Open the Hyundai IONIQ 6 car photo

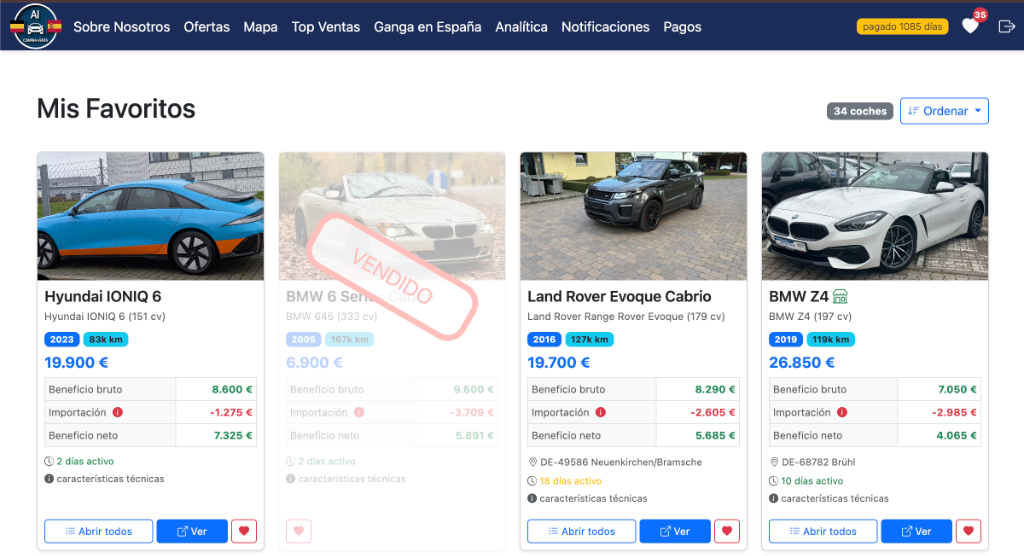point(150,216)
